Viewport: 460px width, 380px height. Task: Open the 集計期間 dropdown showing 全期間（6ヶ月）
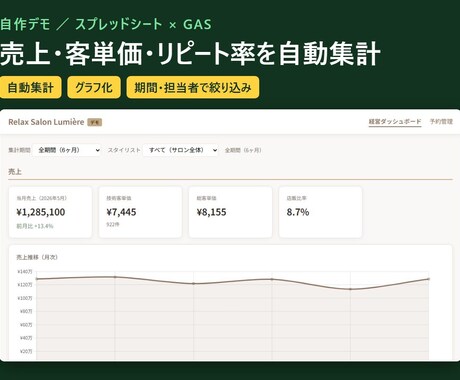tap(67, 150)
